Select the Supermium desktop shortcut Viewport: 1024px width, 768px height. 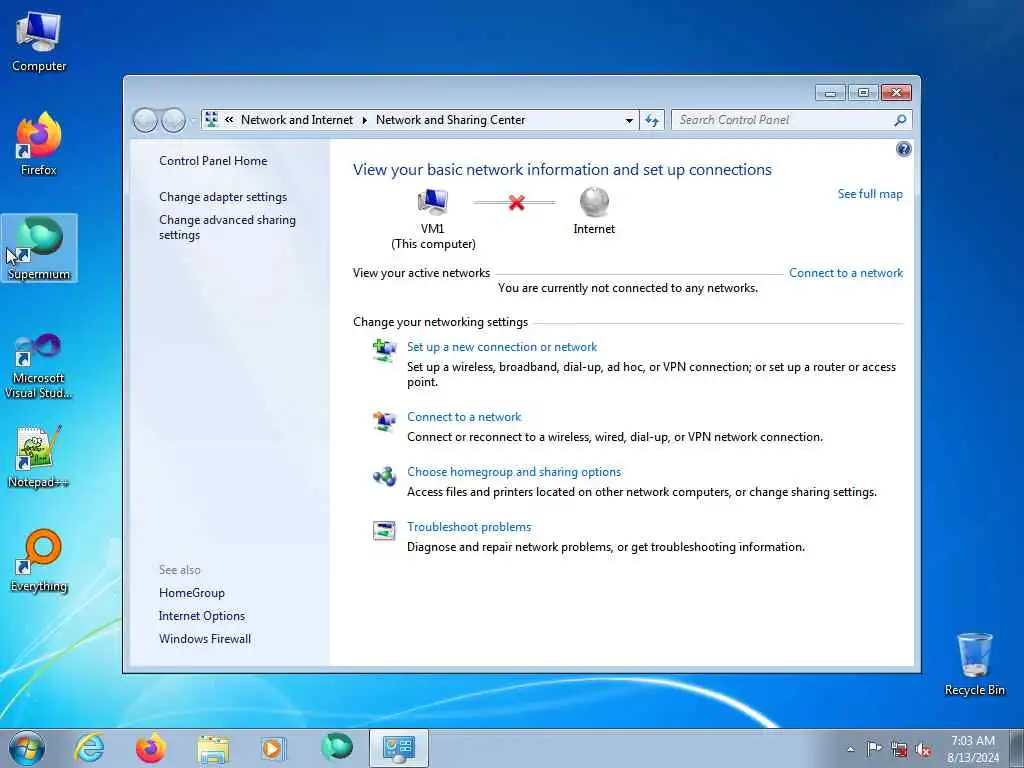(x=39, y=248)
